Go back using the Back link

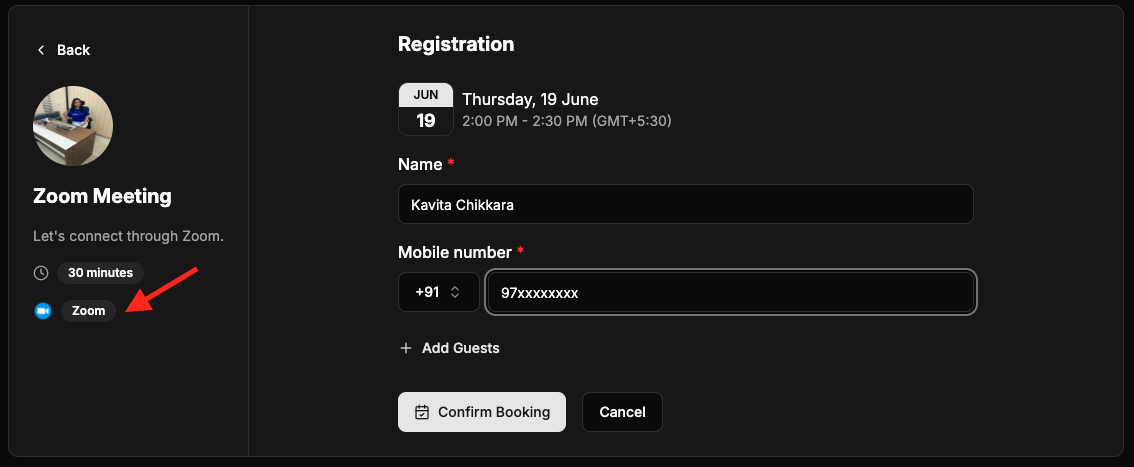click(x=64, y=50)
